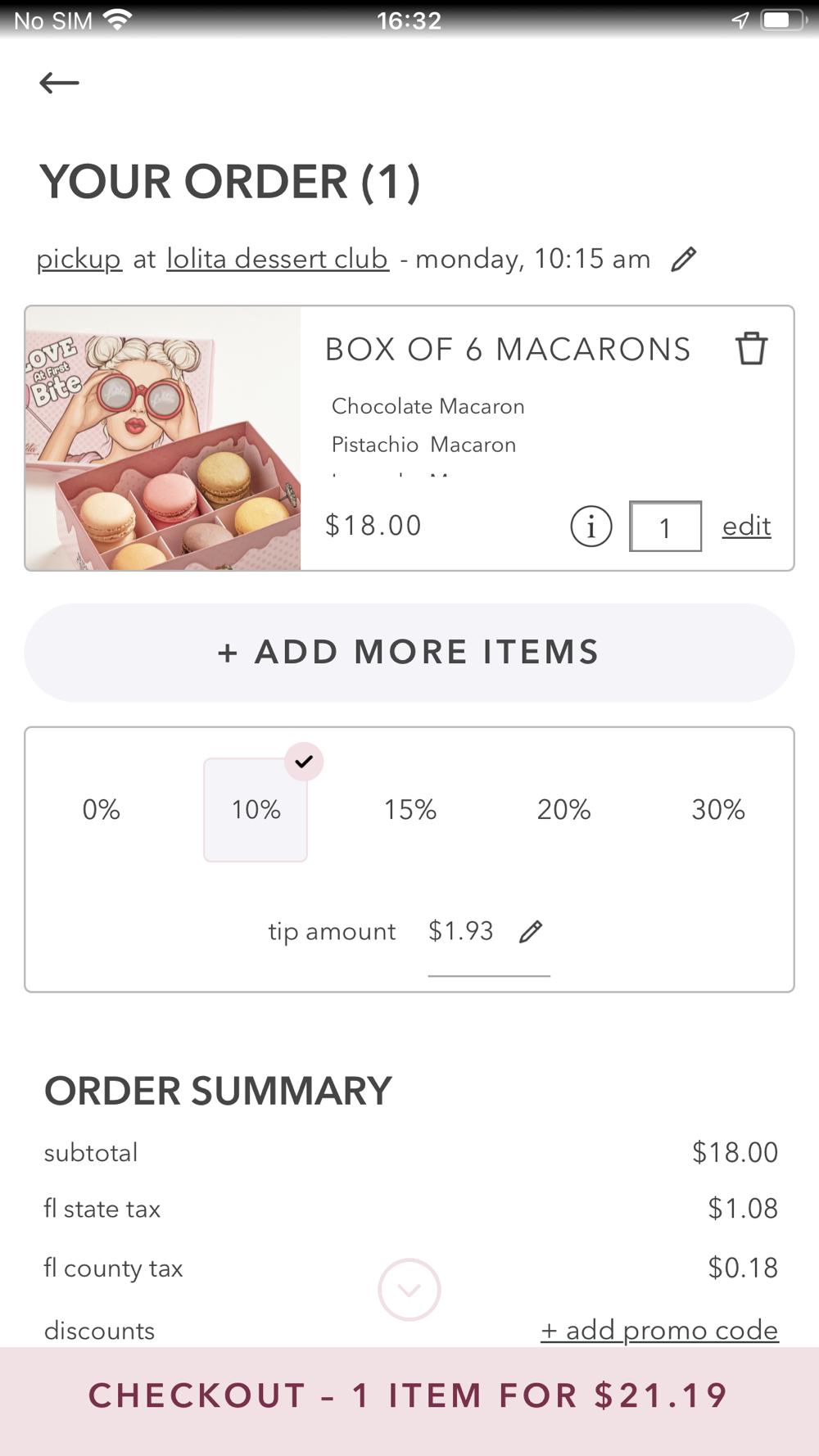Delete Box of 6 Macarons with trash icon
This screenshot has height=1456, width=819.
click(x=750, y=349)
